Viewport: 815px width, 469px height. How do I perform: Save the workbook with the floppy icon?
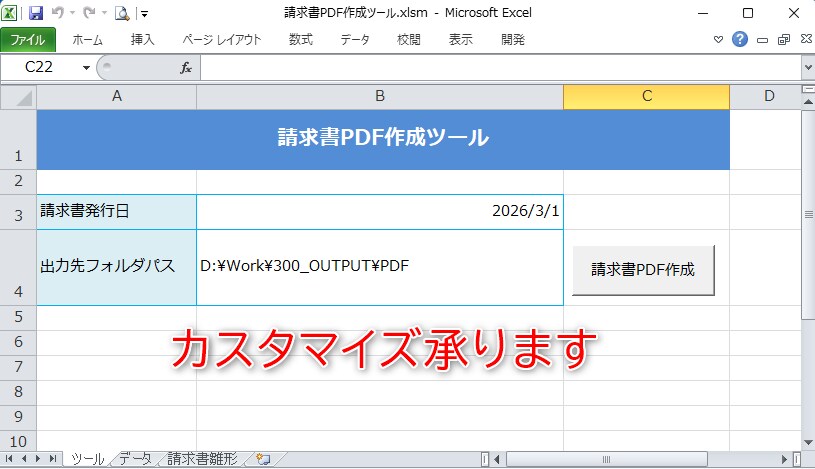coord(36,12)
